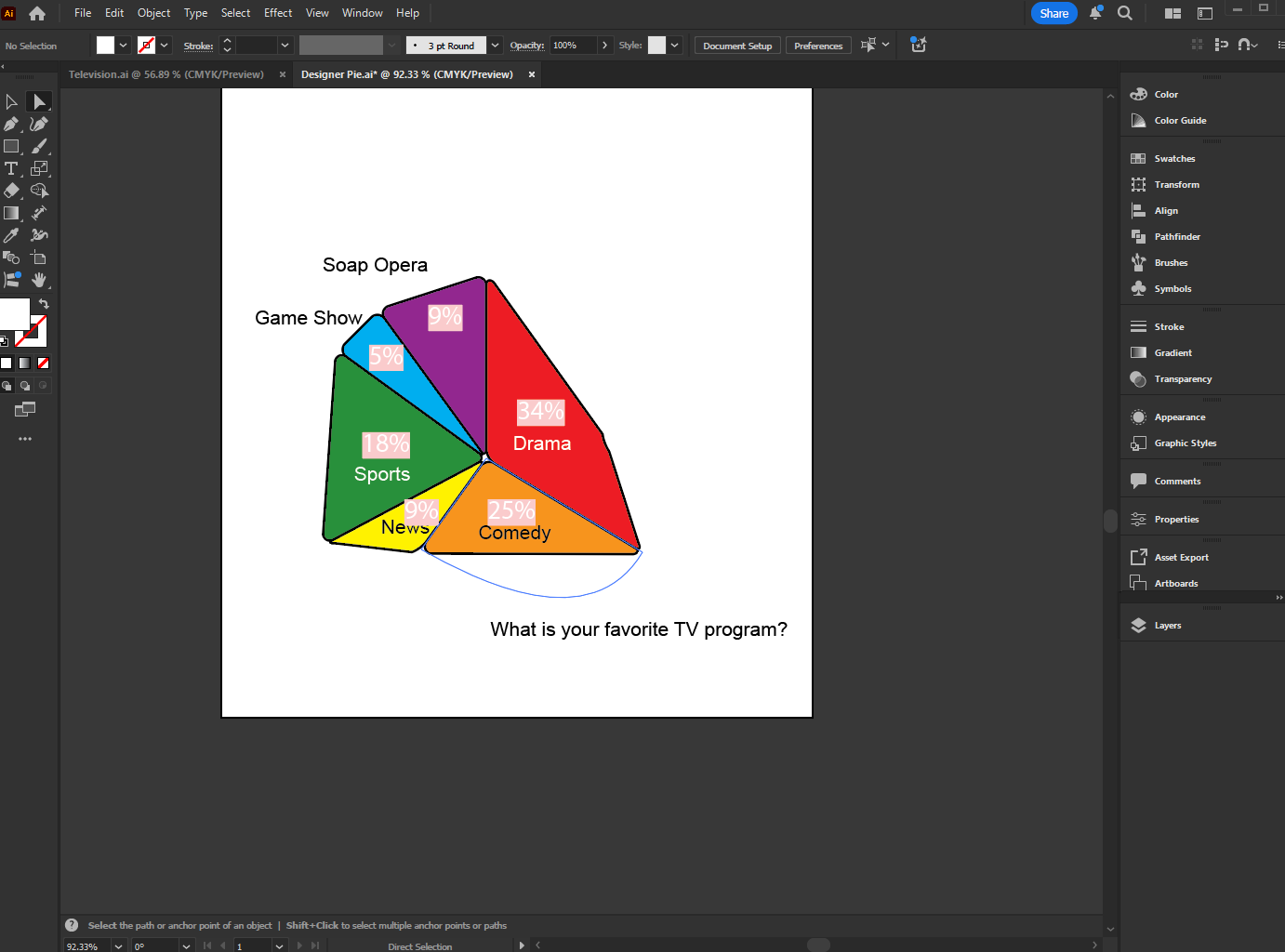Select the Gradient tool in toolbar

click(x=11, y=213)
